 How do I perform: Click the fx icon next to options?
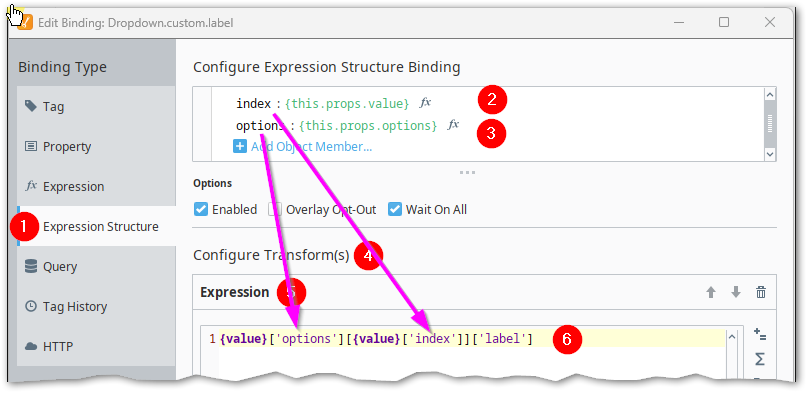coord(453,124)
